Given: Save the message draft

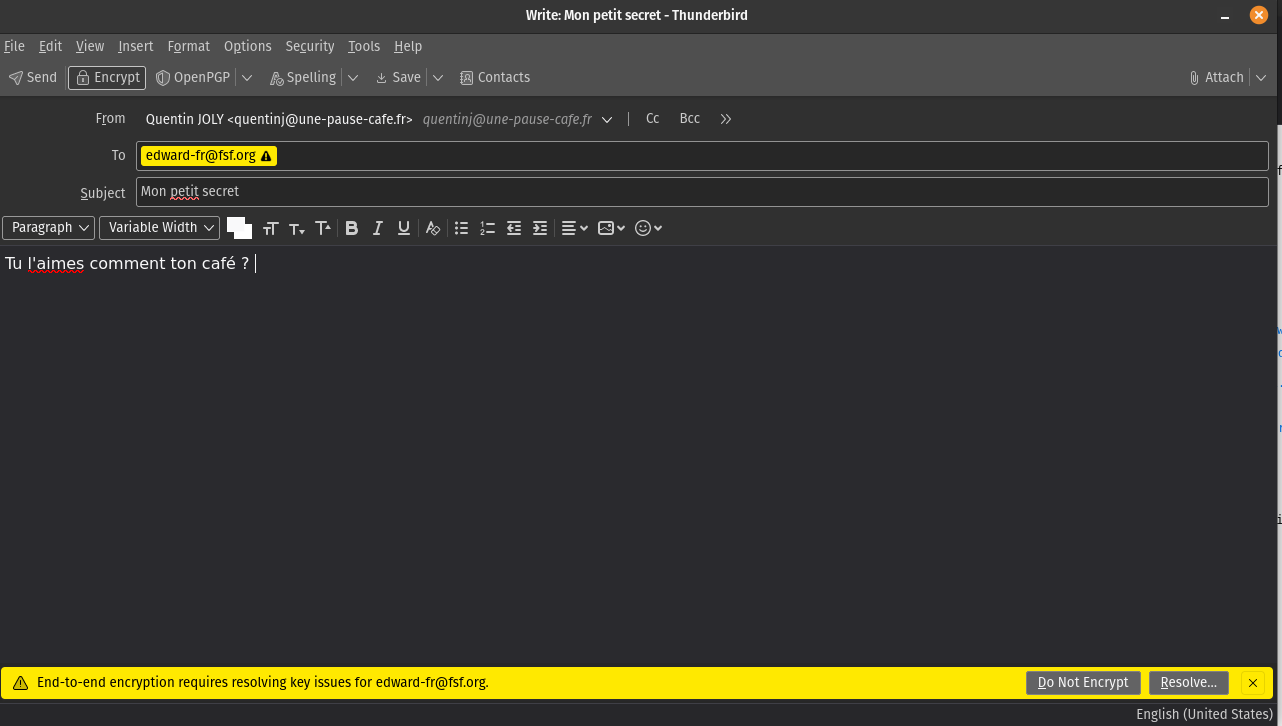Looking at the screenshot, I should (398, 78).
